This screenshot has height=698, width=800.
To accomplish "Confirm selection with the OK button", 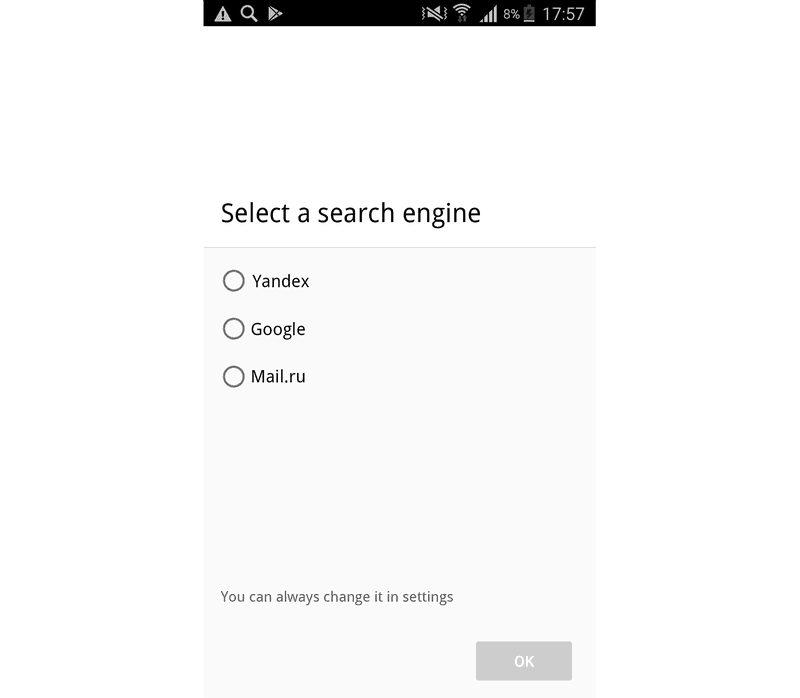I will [x=524, y=661].
